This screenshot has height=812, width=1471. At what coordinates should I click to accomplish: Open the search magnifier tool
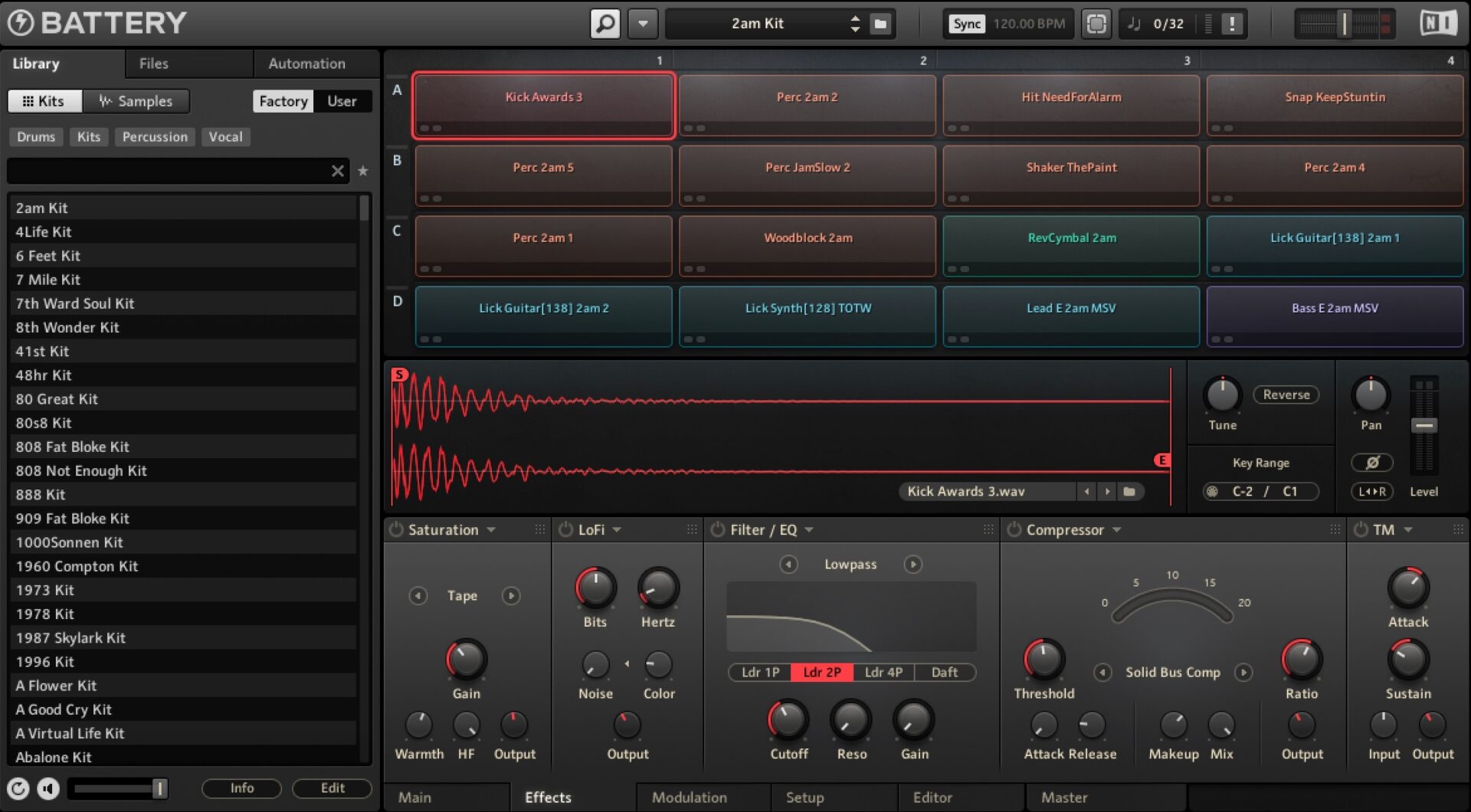point(604,23)
